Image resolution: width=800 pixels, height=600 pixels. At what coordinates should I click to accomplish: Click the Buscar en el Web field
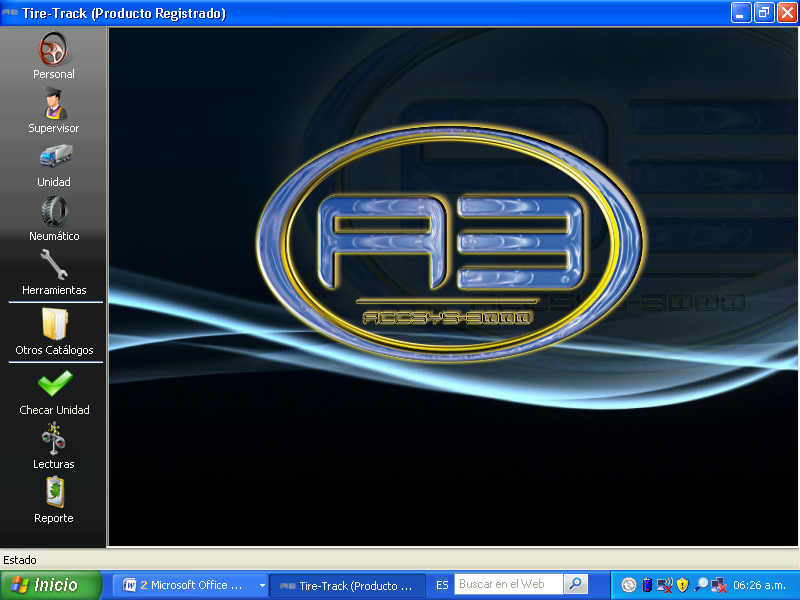point(508,585)
